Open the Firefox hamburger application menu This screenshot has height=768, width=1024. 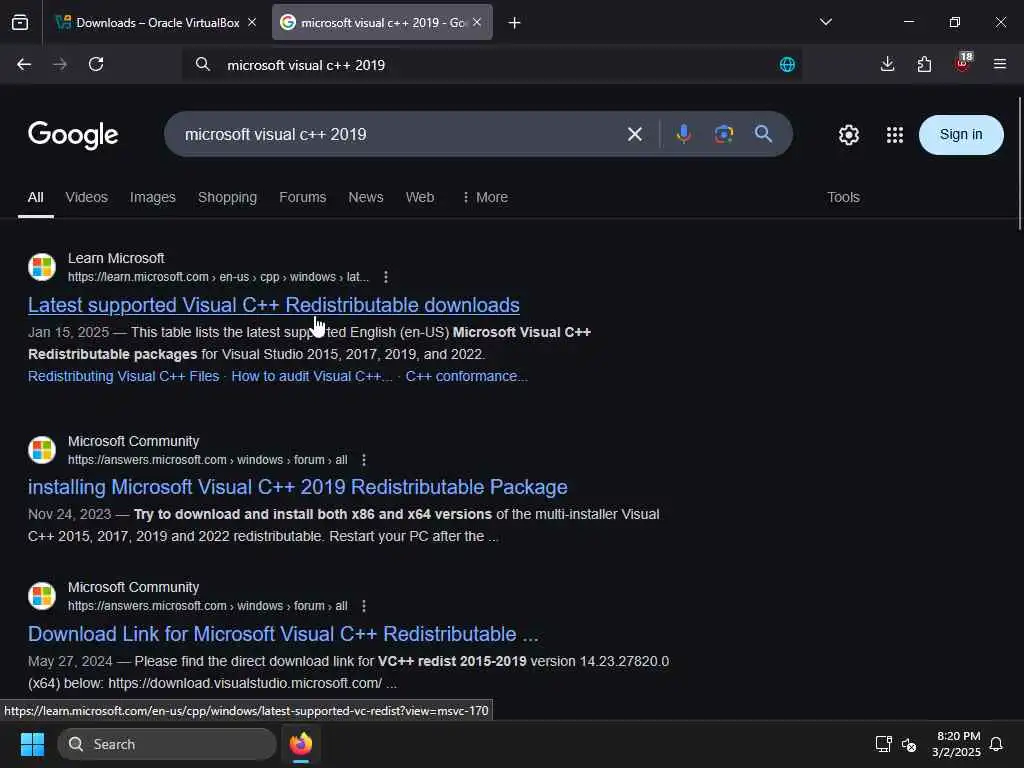[x=1000, y=64]
